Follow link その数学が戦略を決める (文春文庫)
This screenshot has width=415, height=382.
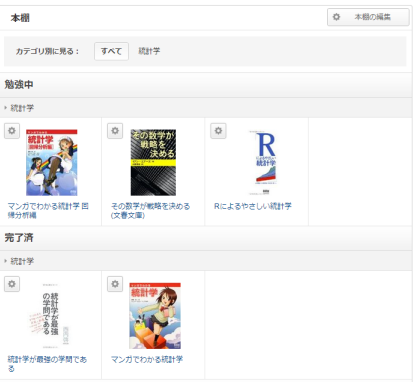point(150,211)
